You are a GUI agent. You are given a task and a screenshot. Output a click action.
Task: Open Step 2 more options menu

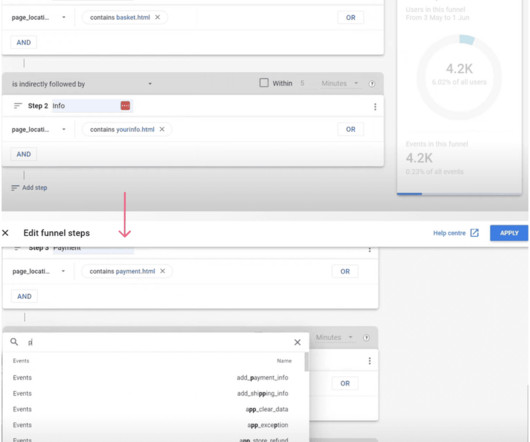click(375, 107)
